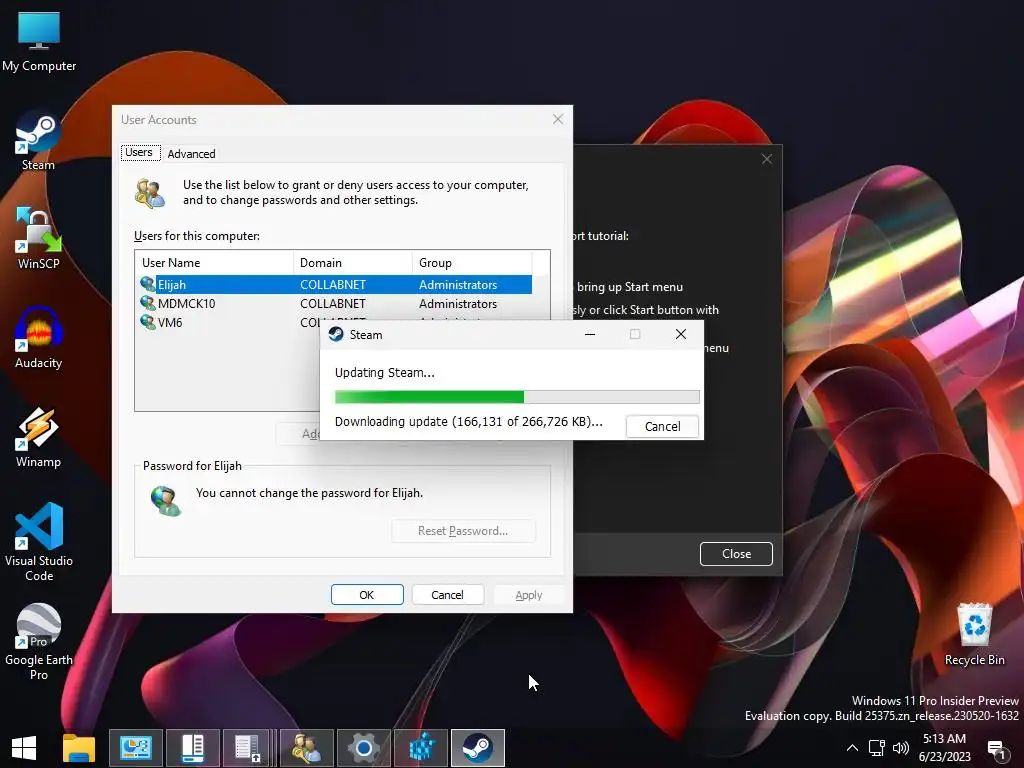Close the Steam updater window

point(680,334)
